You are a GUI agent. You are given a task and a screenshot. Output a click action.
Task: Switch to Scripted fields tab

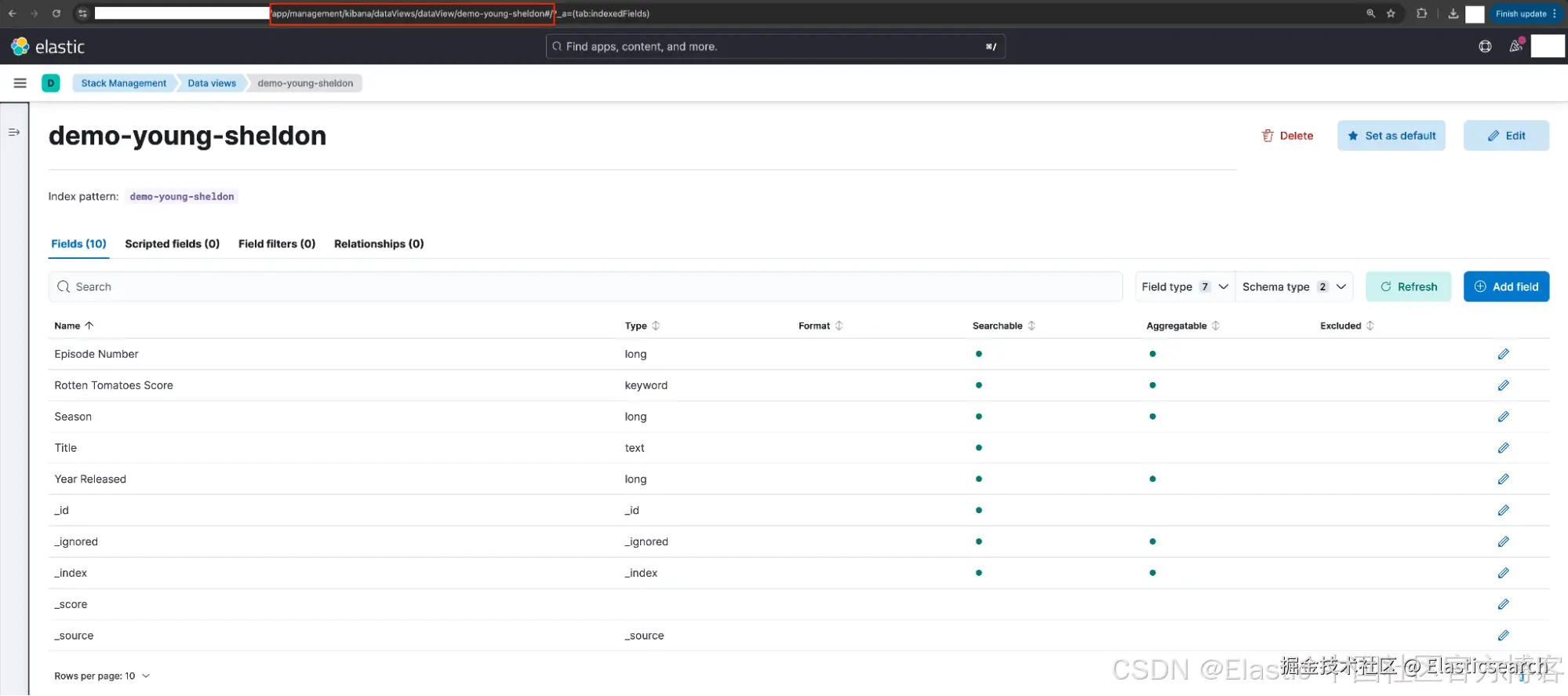(173, 244)
